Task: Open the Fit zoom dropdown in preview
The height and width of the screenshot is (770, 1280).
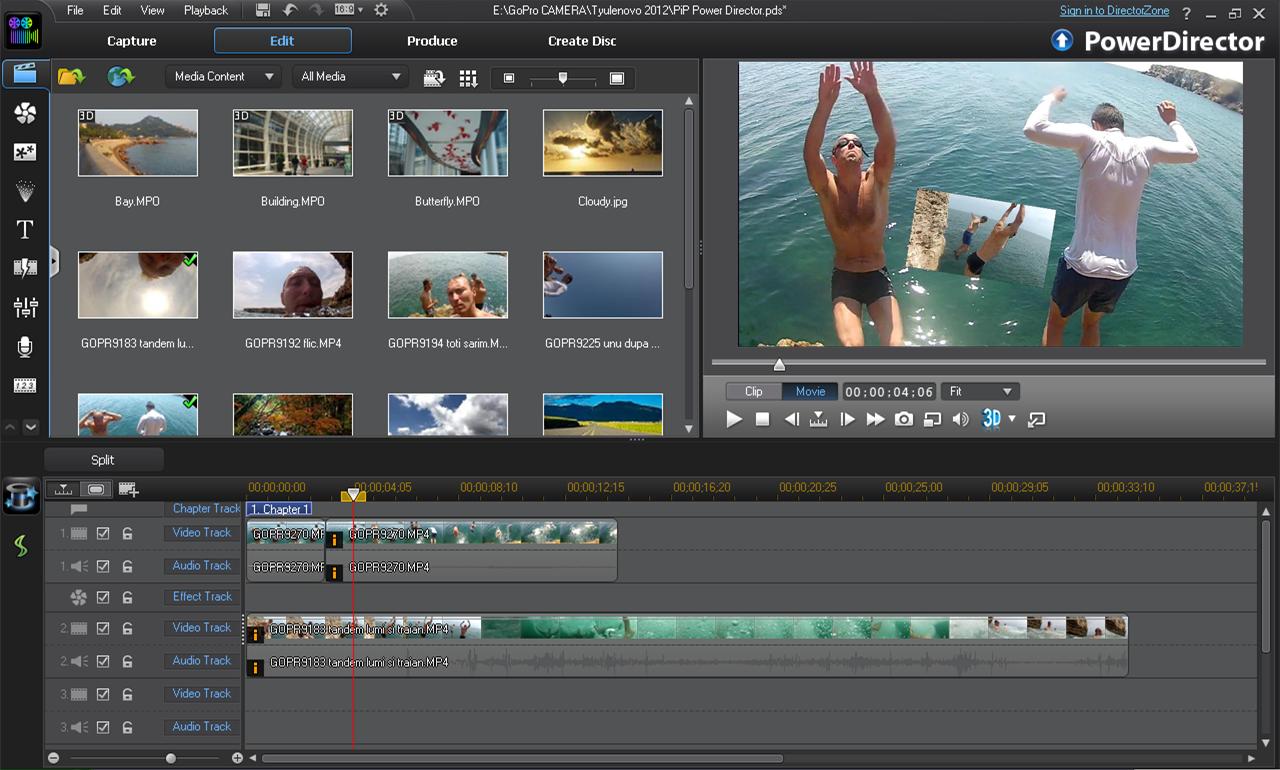Action: coord(980,392)
